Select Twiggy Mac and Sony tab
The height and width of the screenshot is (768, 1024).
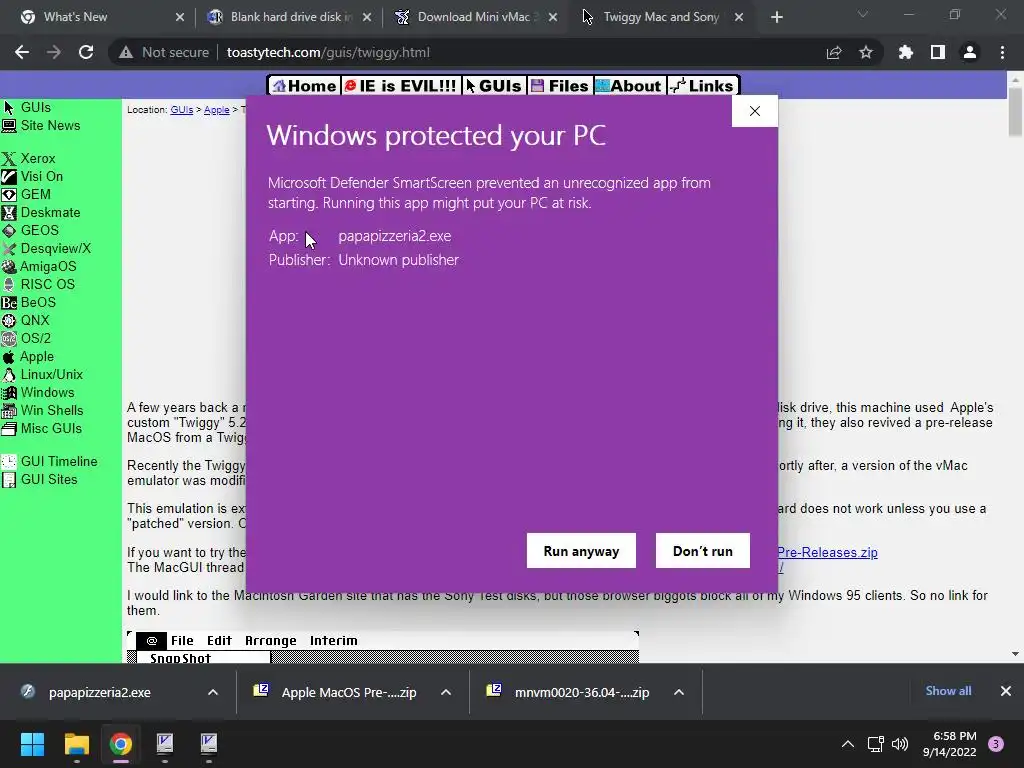pos(661,17)
